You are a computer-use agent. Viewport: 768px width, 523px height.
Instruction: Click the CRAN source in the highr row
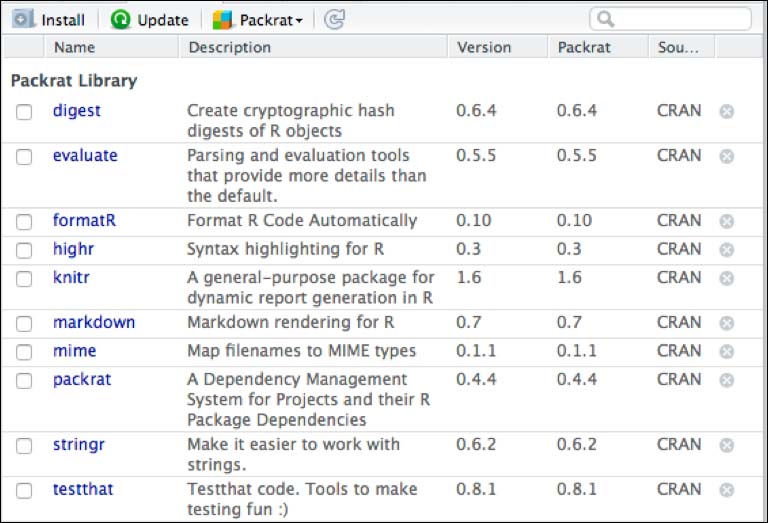coord(679,249)
